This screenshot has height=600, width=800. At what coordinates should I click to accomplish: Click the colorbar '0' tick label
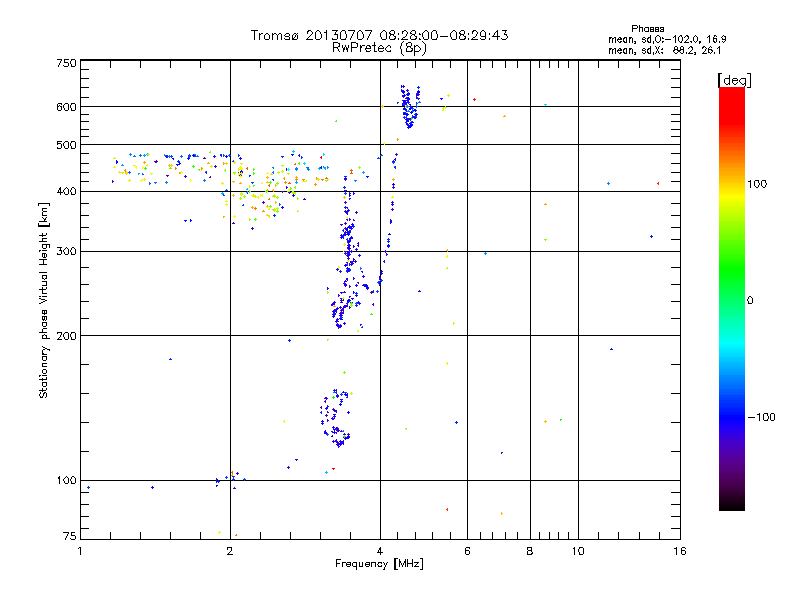(750, 301)
